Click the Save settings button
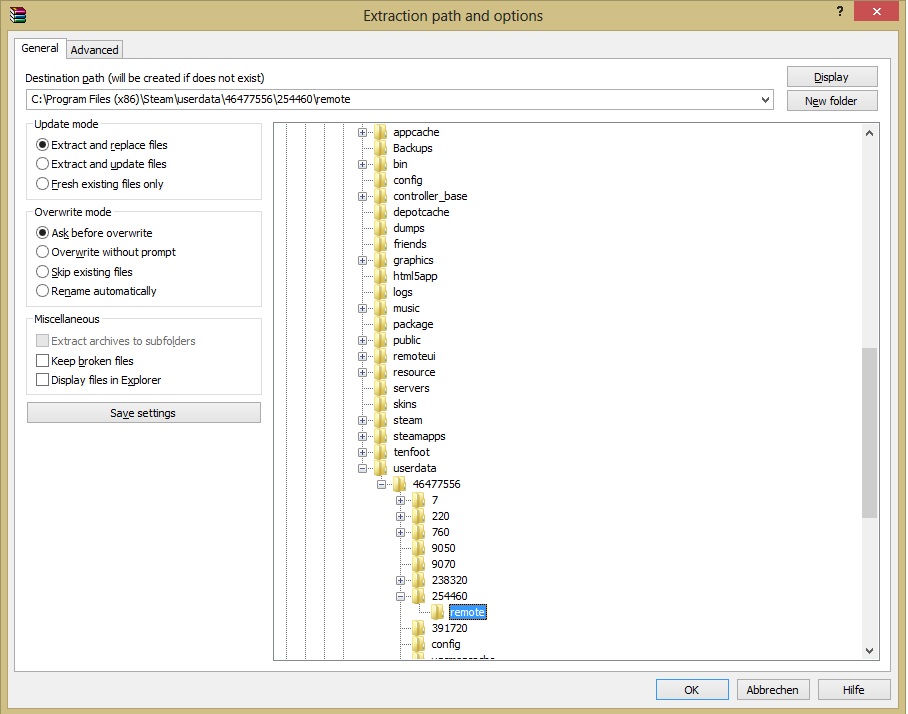This screenshot has width=908, height=714. [144, 413]
